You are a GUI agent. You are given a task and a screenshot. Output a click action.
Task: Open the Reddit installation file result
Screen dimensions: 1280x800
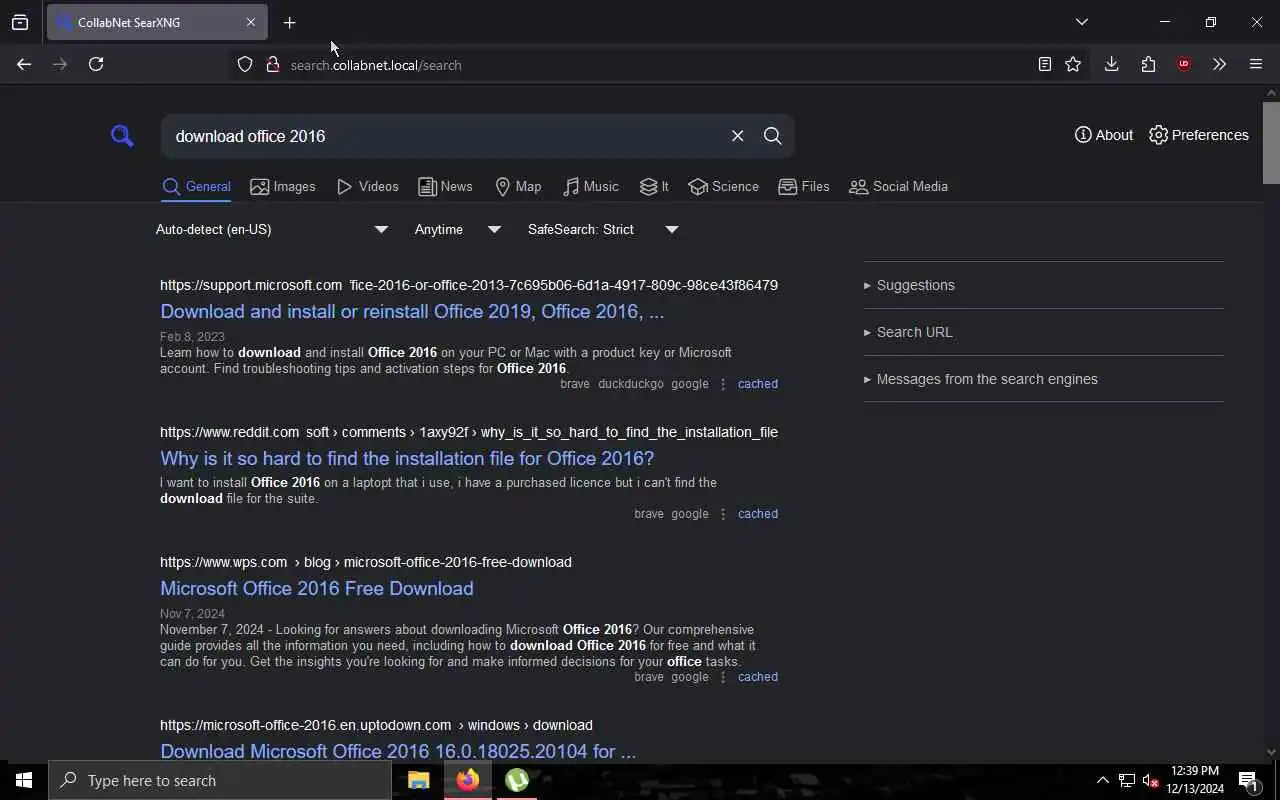(407, 458)
